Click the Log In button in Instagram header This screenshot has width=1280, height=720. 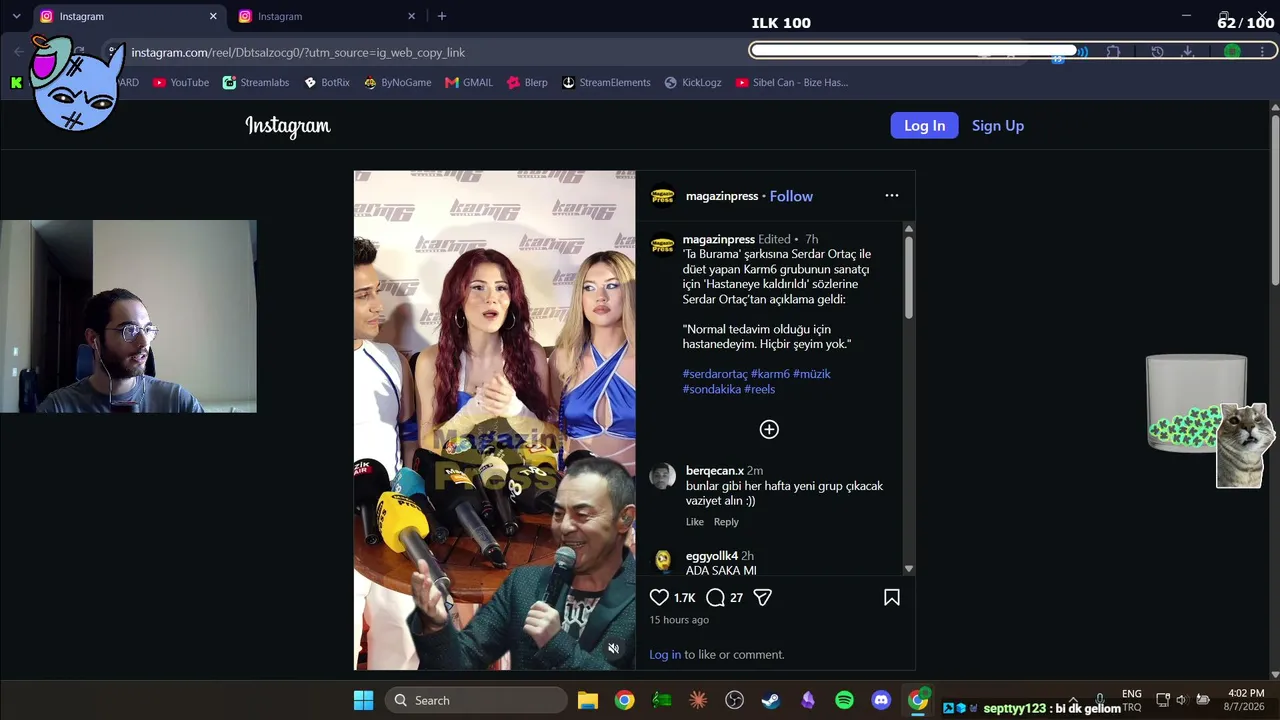(925, 125)
